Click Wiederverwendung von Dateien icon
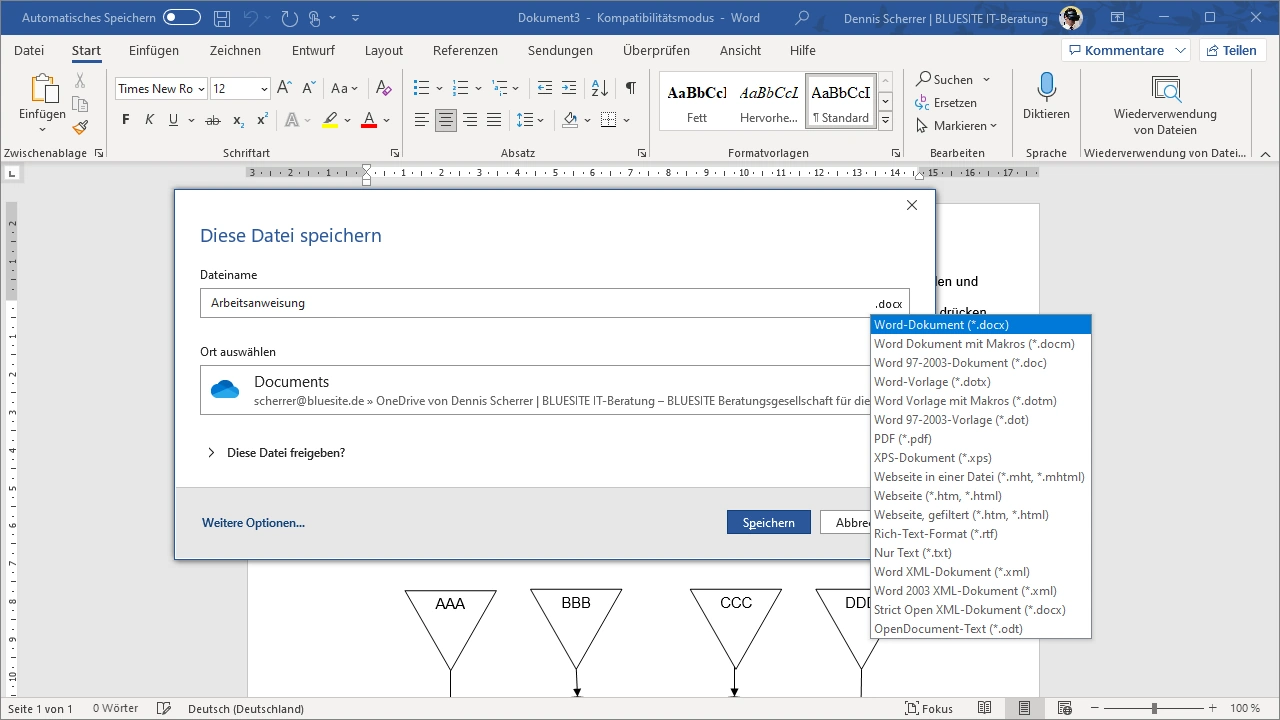Viewport: 1280px width, 720px height. click(1165, 89)
